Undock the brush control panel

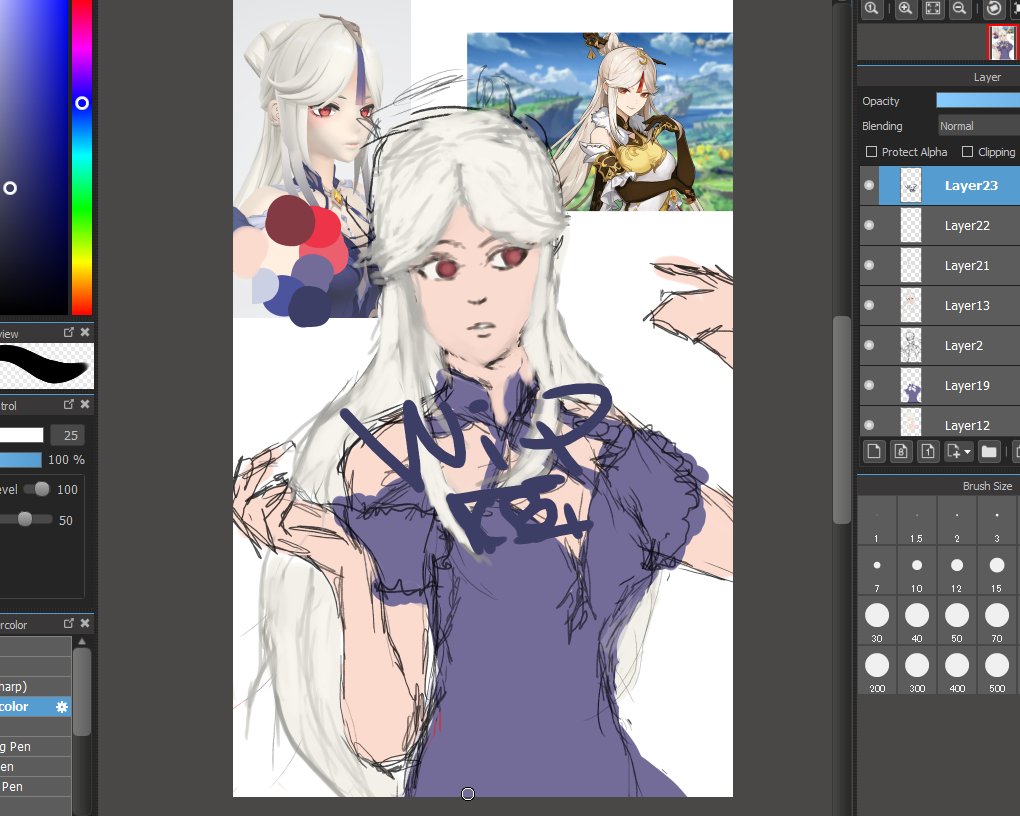coord(68,405)
